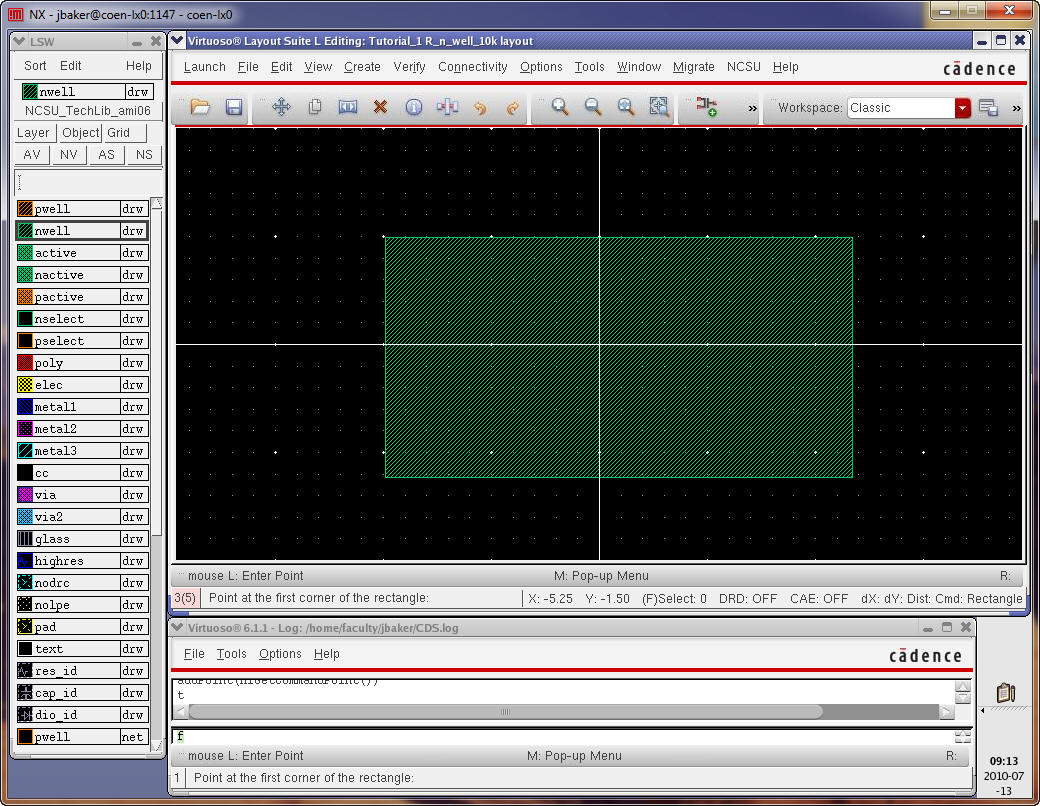Click the Zoom In magnifier icon

click(x=560, y=107)
